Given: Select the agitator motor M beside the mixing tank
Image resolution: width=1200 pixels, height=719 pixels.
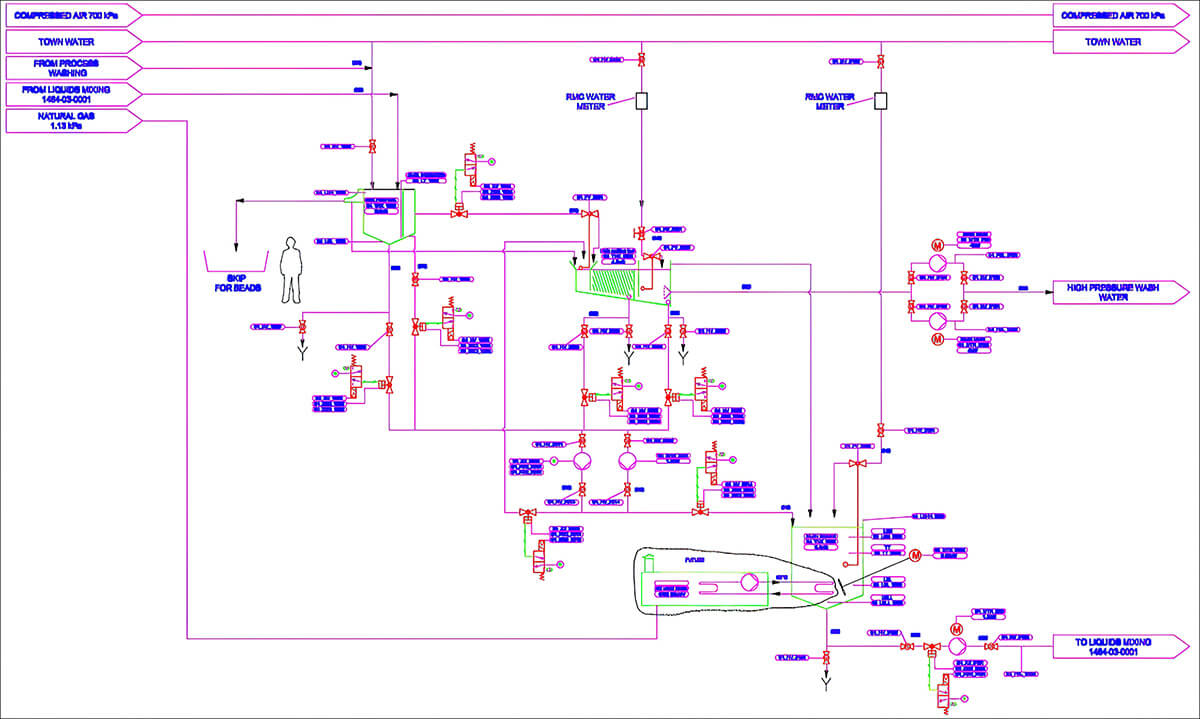Looking at the screenshot, I should pos(914,555).
